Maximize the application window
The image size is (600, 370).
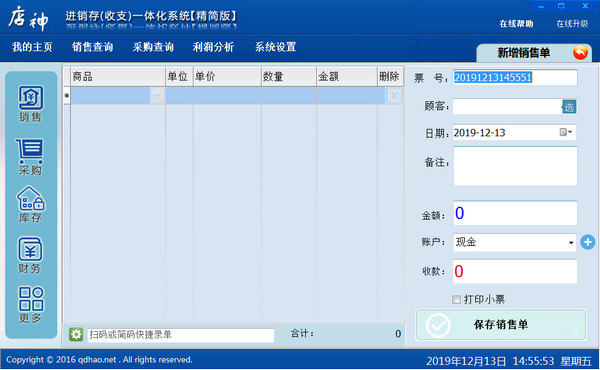(561, 6)
